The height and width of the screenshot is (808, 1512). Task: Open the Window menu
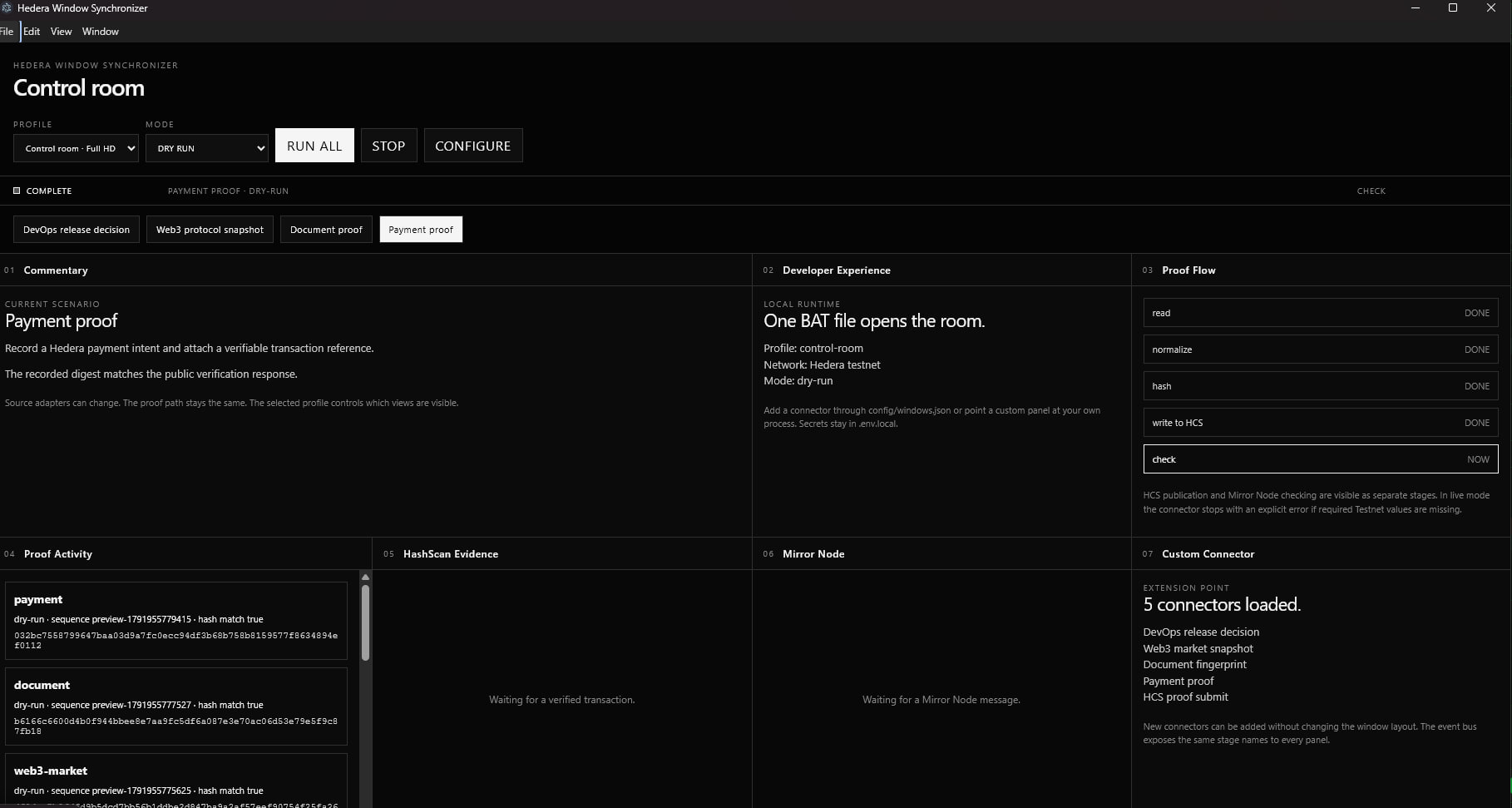click(101, 32)
